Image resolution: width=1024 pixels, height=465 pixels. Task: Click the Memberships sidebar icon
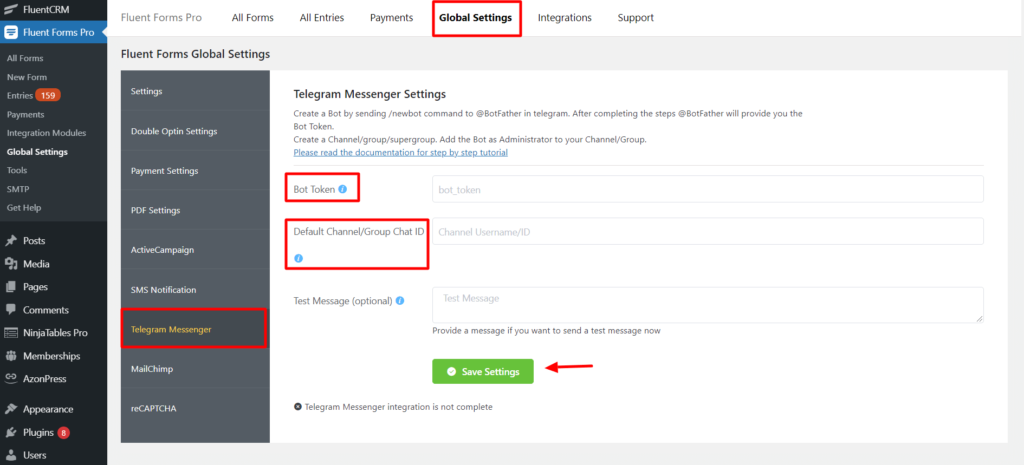(10, 356)
